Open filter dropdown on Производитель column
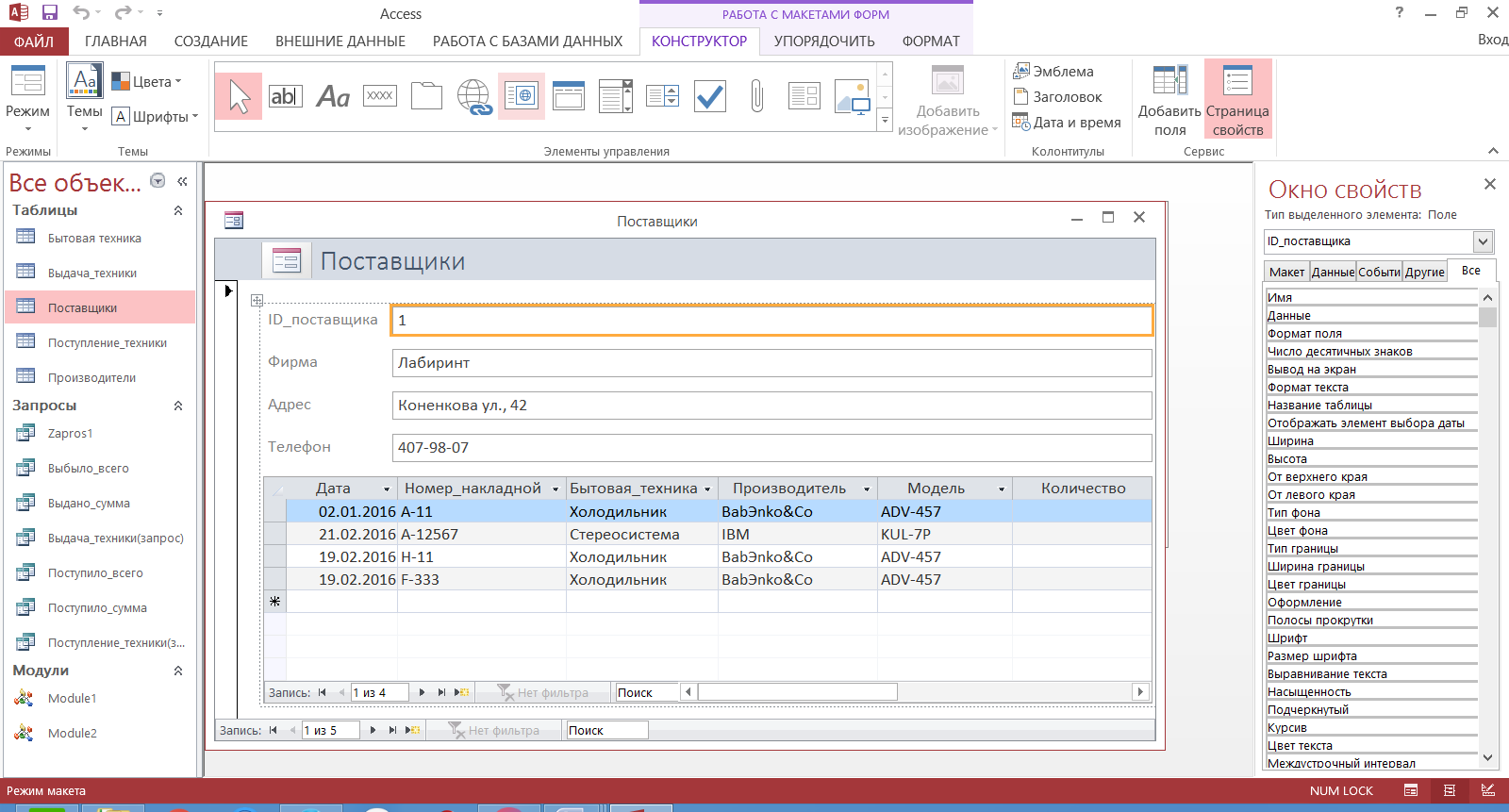1509x812 pixels. click(x=867, y=489)
